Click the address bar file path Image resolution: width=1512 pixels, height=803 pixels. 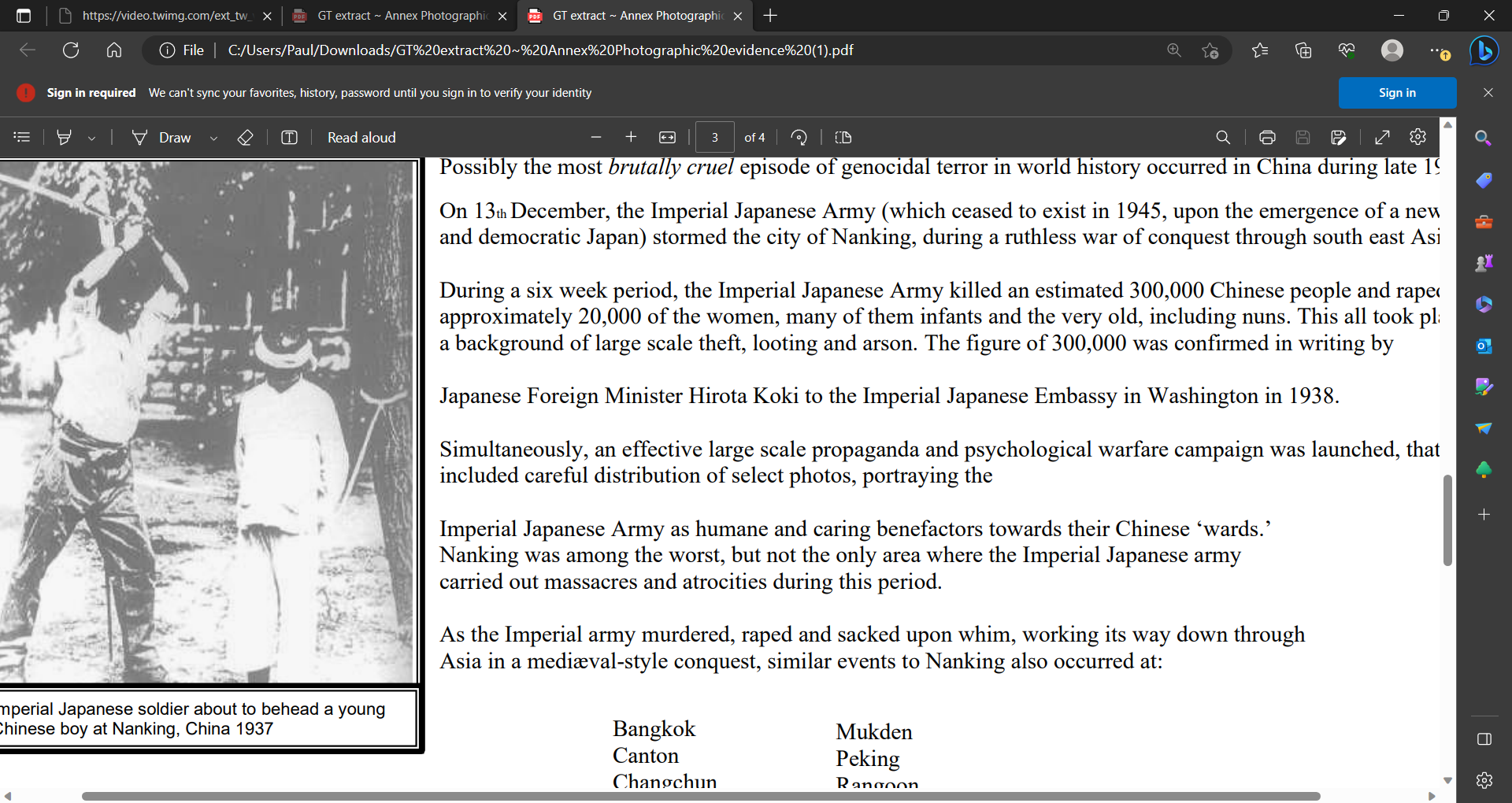[540, 50]
